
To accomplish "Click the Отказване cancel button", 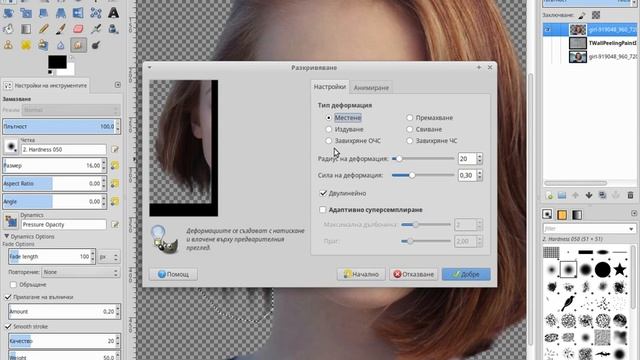I will pyautogui.click(x=413, y=274).
